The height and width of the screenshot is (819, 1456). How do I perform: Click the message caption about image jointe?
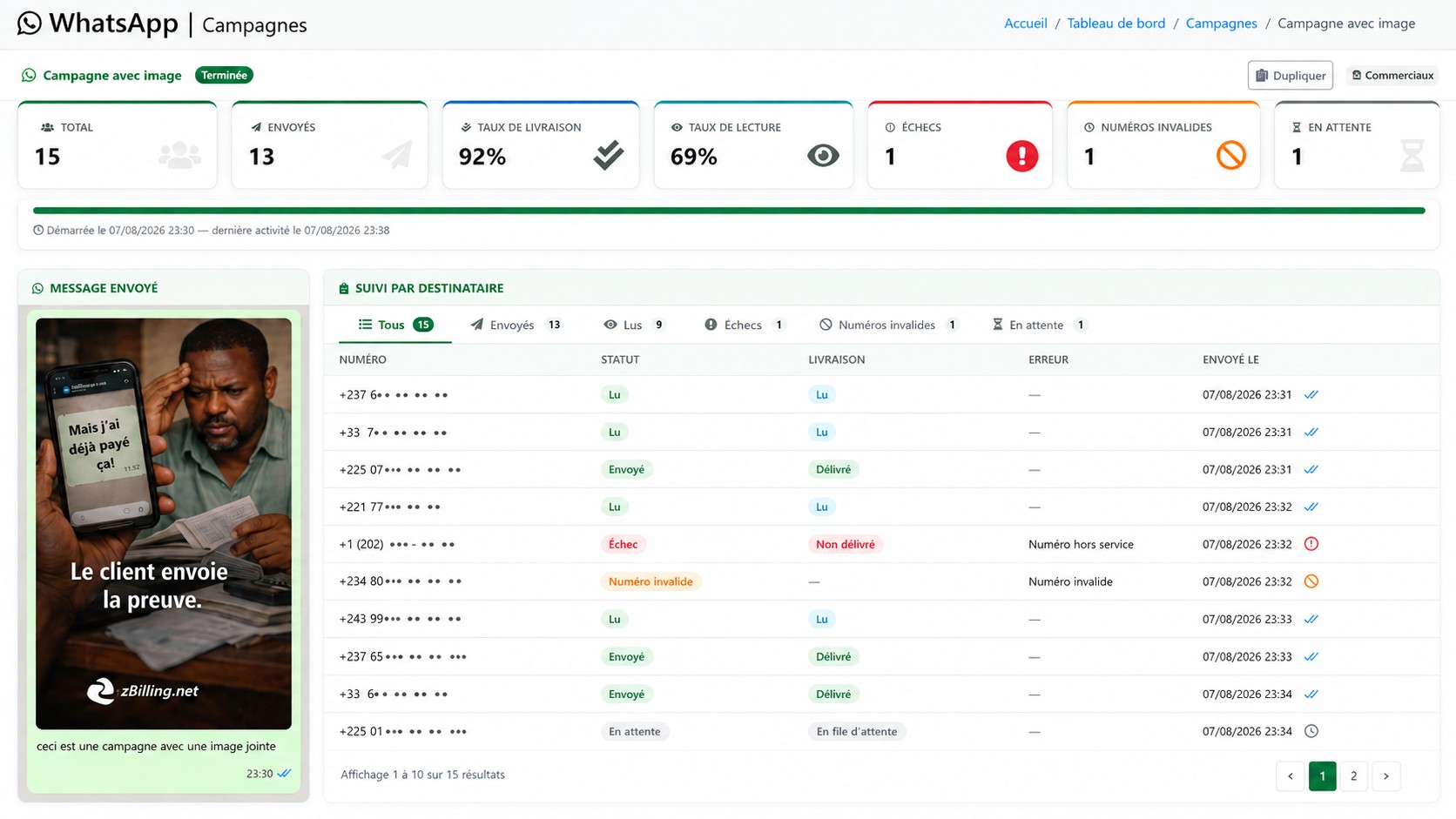click(x=156, y=746)
